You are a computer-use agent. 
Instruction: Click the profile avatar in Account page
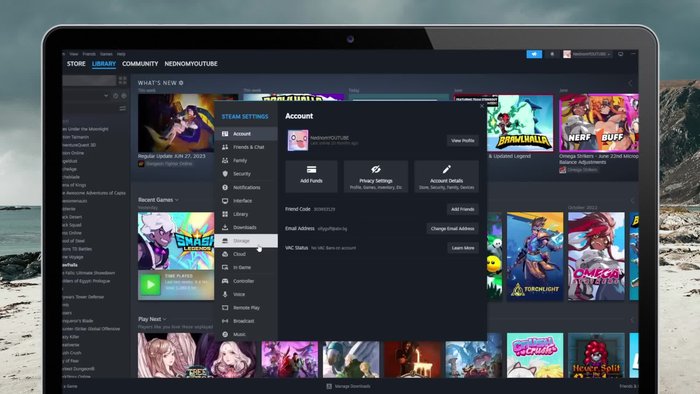point(298,140)
